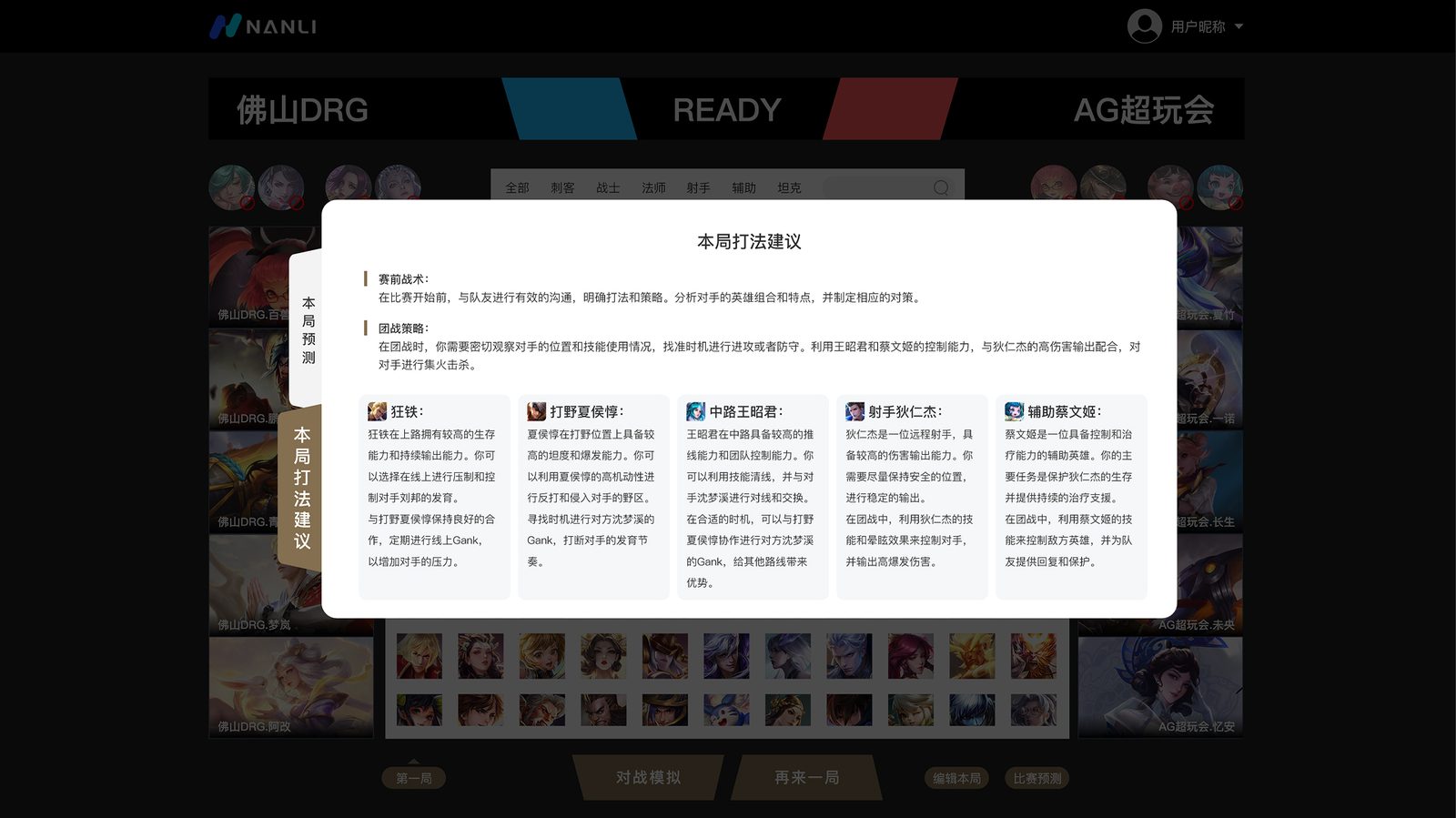The height and width of the screenshot is (818, 1456).
Task: Click the 用户昵称 username text
Action: 1198,27
